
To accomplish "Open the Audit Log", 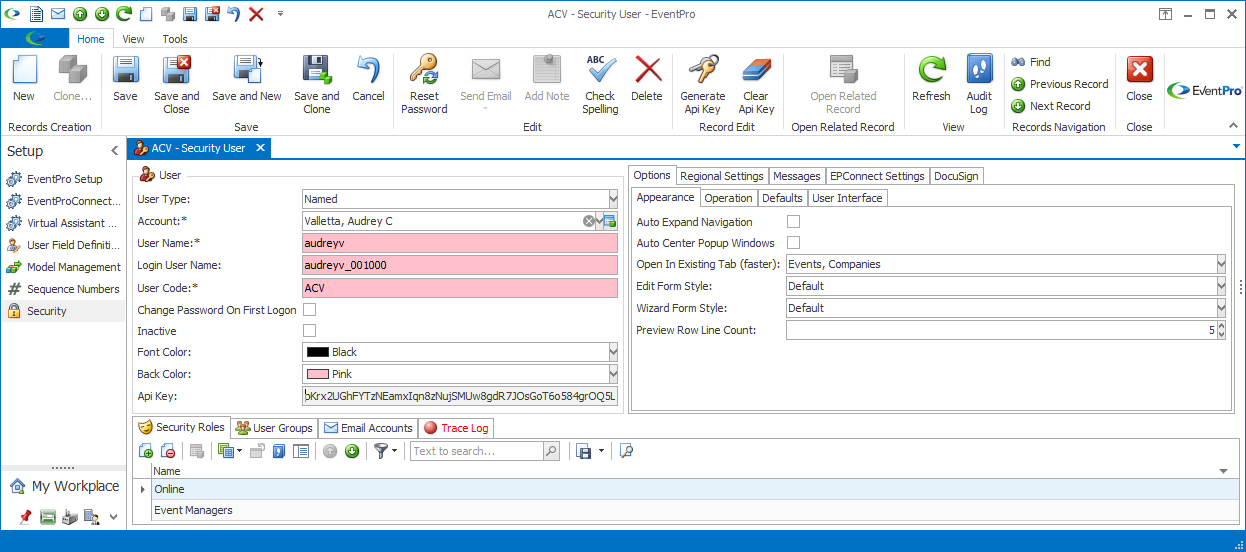I will pyautogui.click(x=979, y=84).
